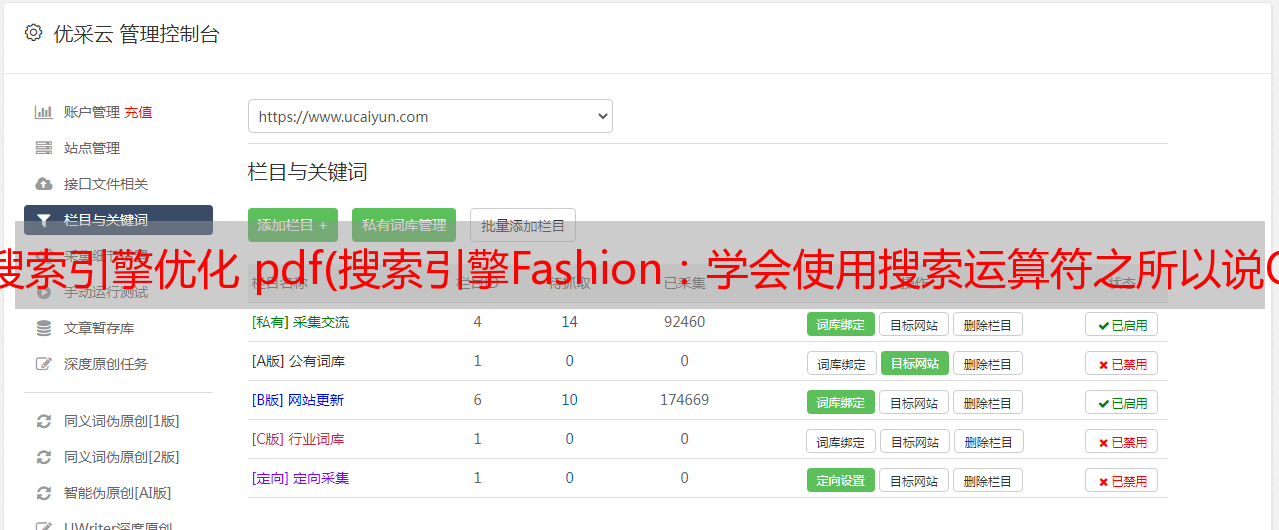Click 目标网站 for 采集交流 row
1279x530 pixels.
point(914,324)
